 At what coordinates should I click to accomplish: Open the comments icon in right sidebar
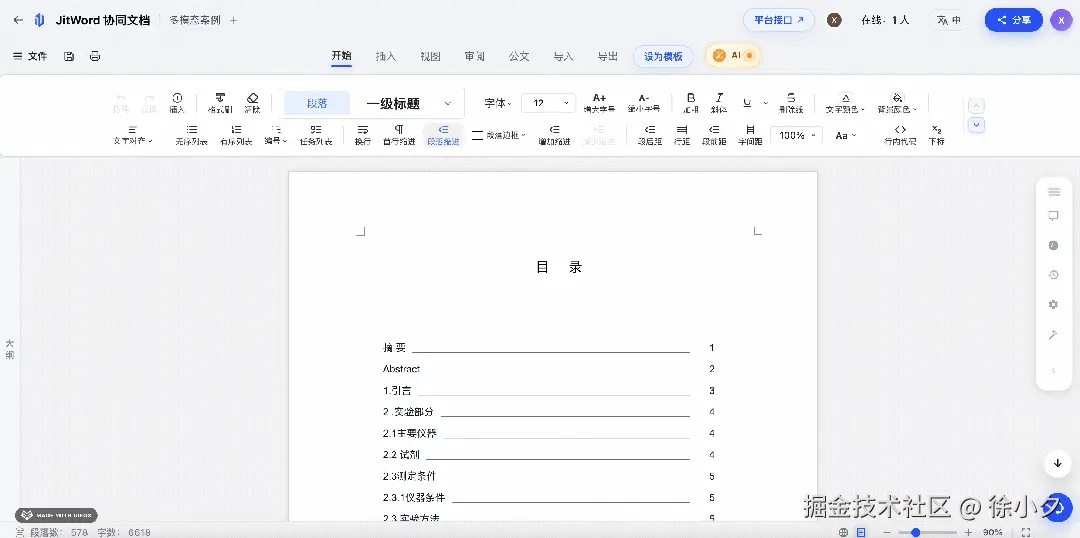click(x=1053, y=216)
